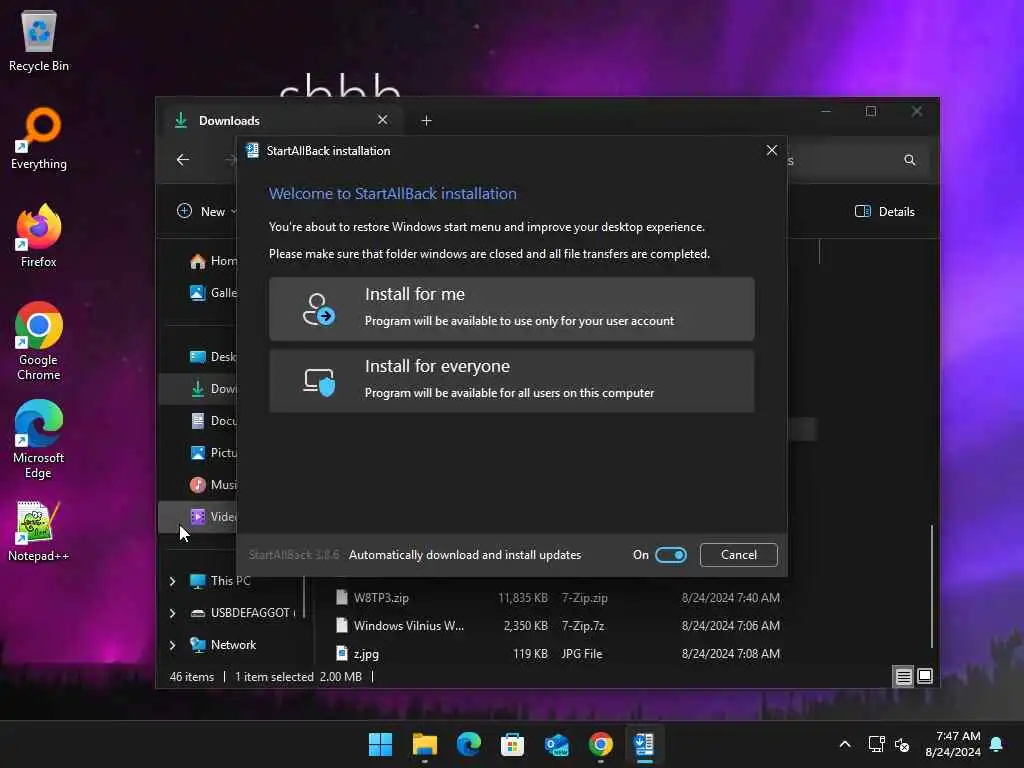Open Google Chrome desktop shortcut
1024x768 pixels.
tap(39, 341)
